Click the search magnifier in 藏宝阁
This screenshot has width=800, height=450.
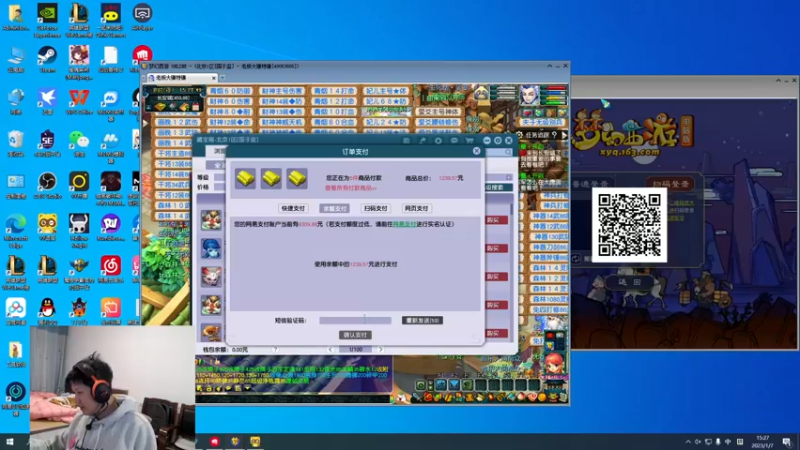coord(508,152)
